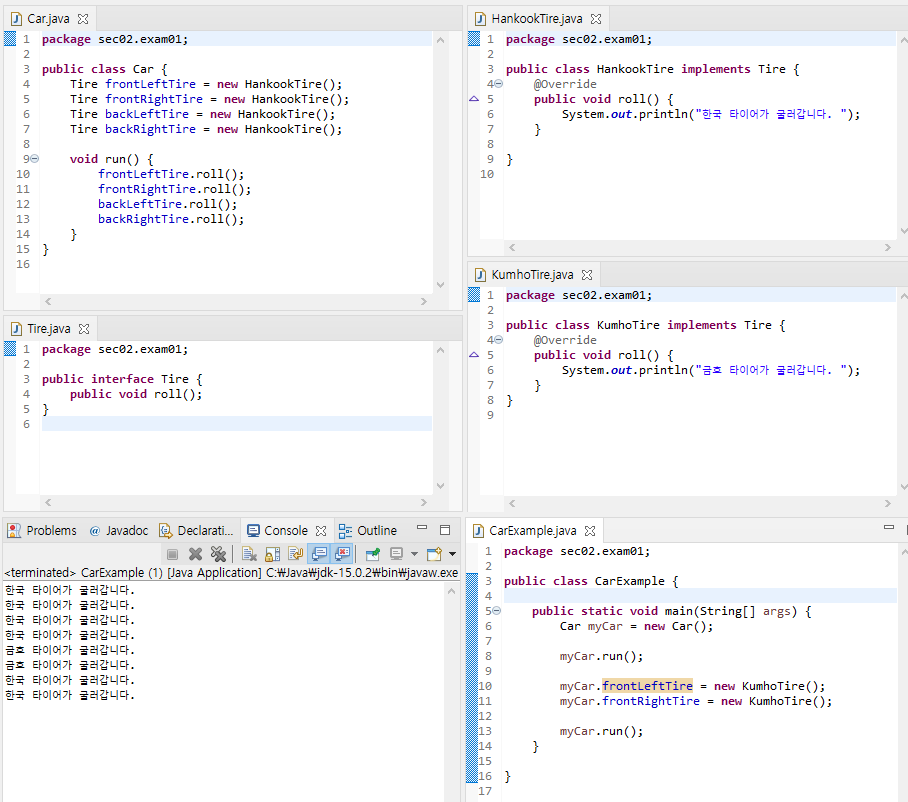This screenshot has width=908, height=802.
Task: Collapse run() method fold in Car.java
Action: coord(35,159)
